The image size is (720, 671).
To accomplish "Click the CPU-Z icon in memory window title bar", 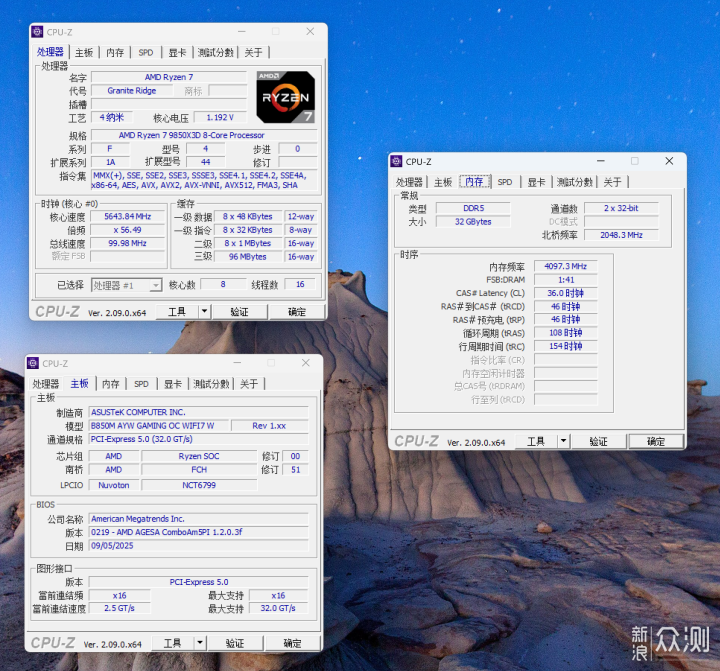I will click(x=396, y=161).
